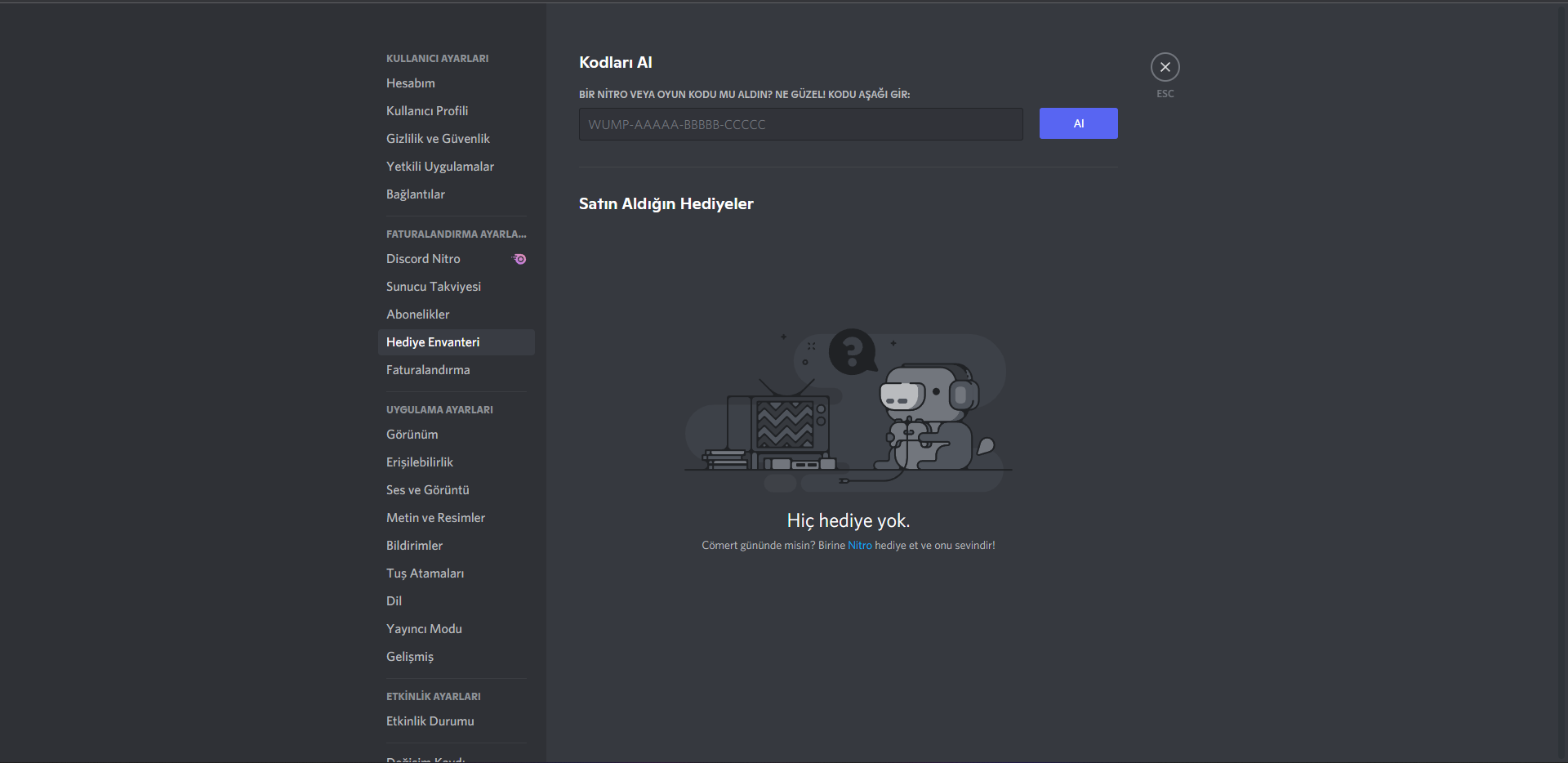Click the Al redeem button
This screenshot has width=1568, height=763.
[1078, 123]
